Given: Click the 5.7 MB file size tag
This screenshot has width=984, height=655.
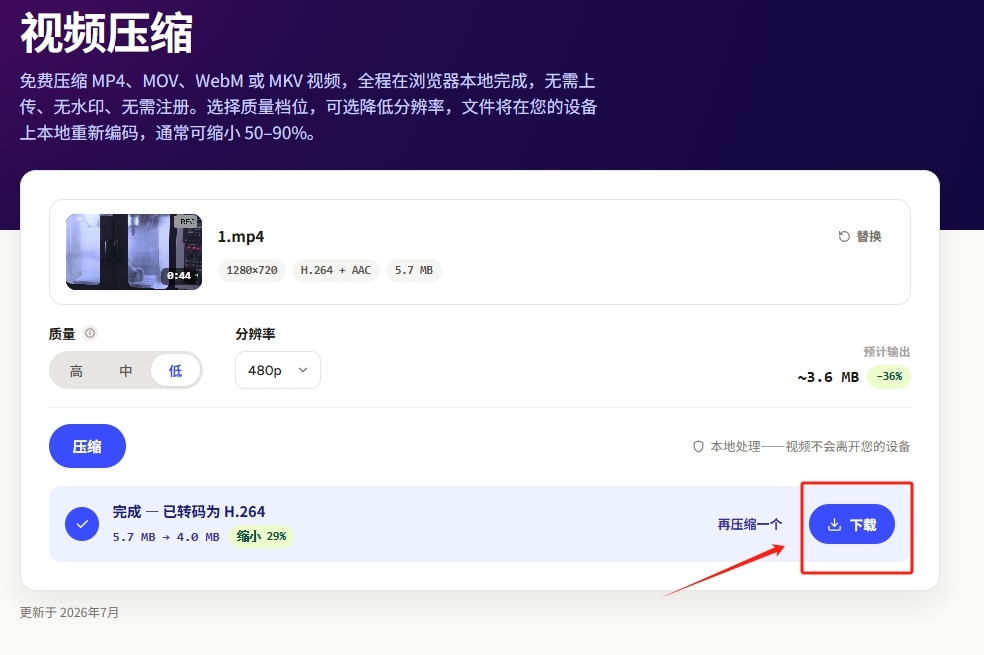Looking at the screenshot, I should pyautogui.click(x=414, y=270).
